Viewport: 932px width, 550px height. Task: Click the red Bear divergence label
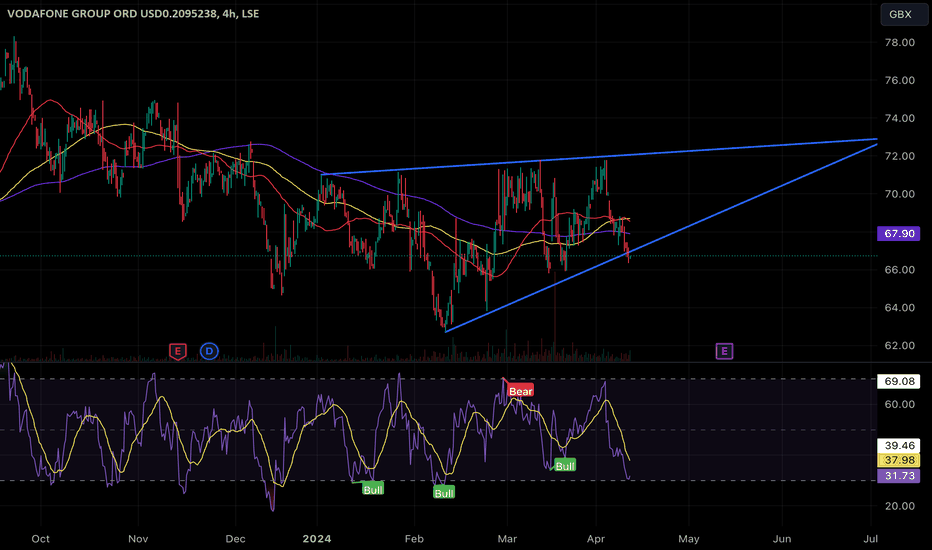[x=520, y=391]
